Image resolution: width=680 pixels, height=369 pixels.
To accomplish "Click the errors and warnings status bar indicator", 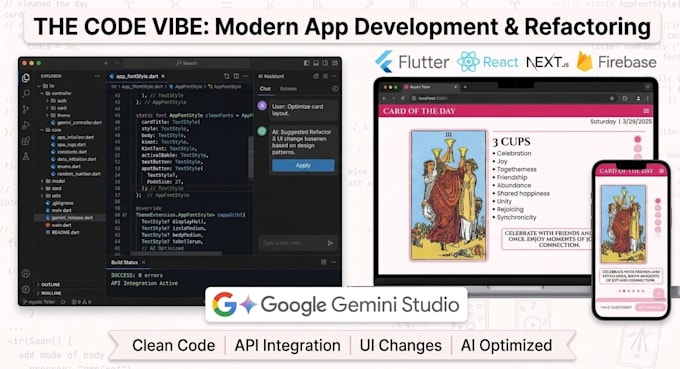I will [x=82, y=301].
